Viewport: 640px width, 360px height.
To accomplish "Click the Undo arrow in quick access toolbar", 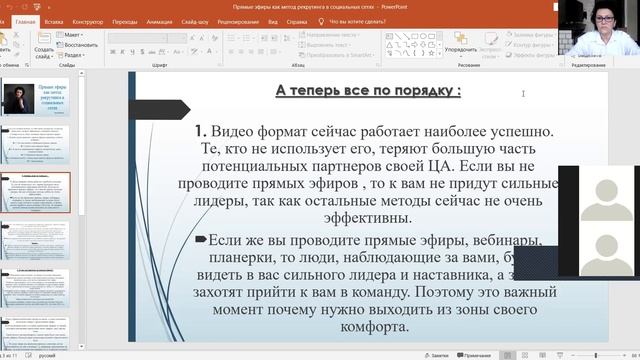I will 10,7.
